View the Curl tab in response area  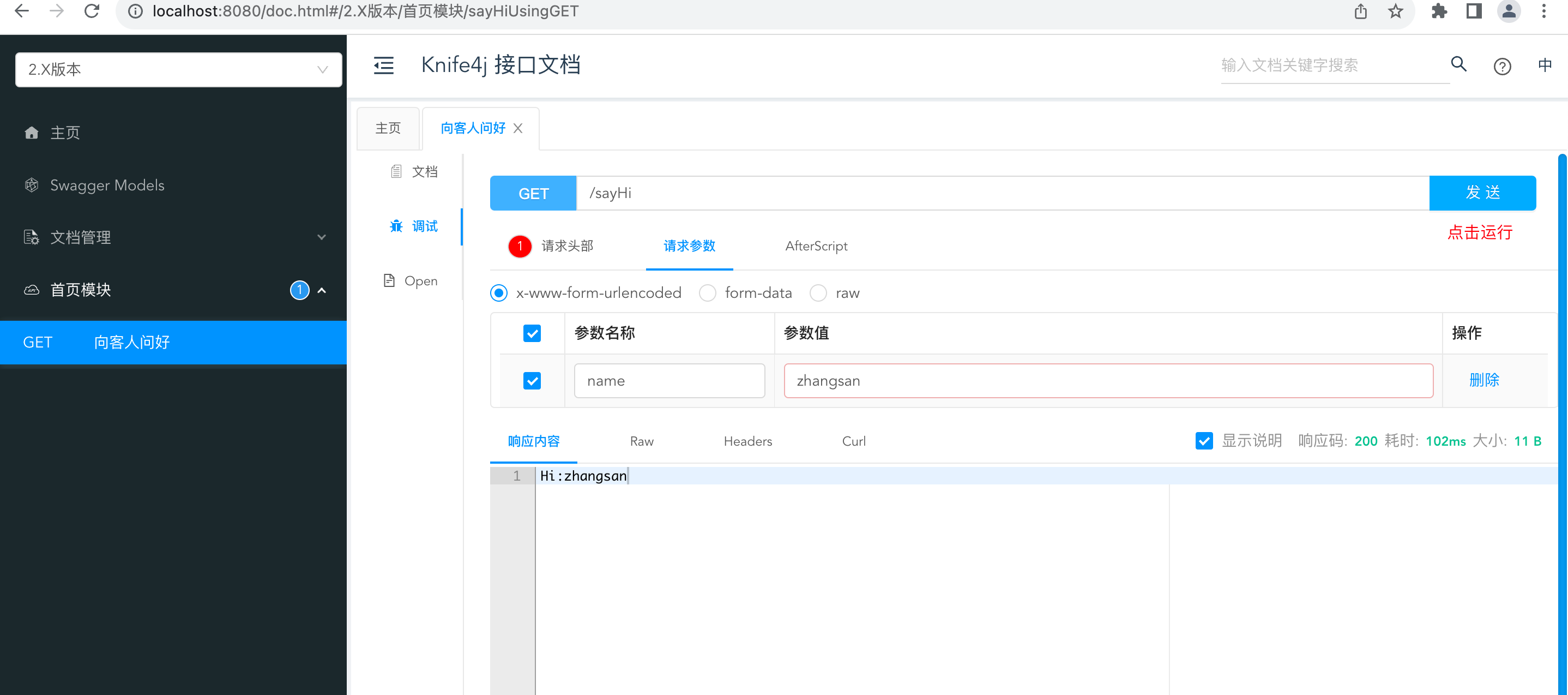(x=853, y=441)
